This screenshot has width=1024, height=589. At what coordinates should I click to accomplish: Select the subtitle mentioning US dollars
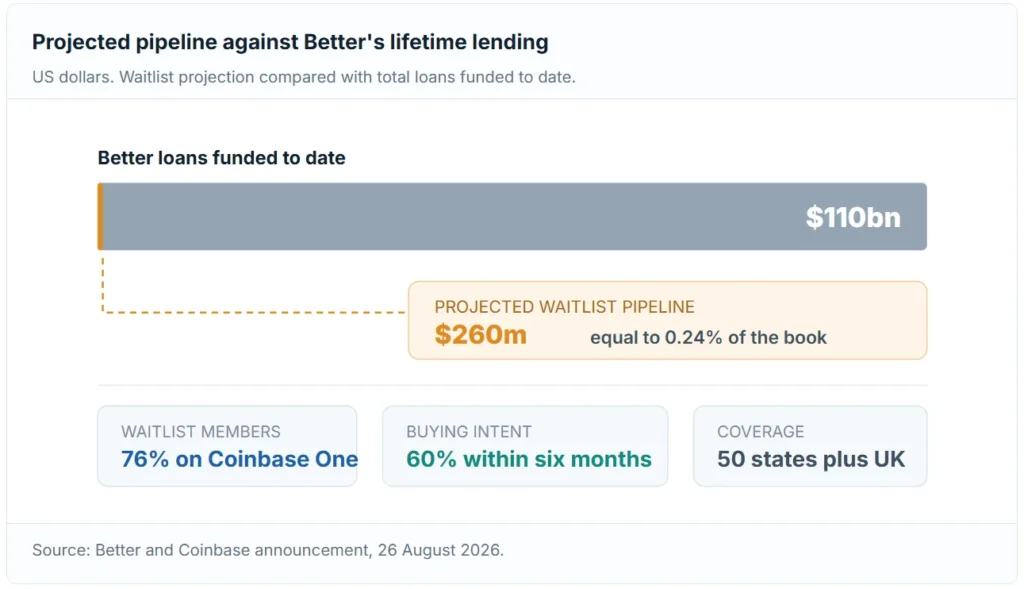click(x=304, y=77)
